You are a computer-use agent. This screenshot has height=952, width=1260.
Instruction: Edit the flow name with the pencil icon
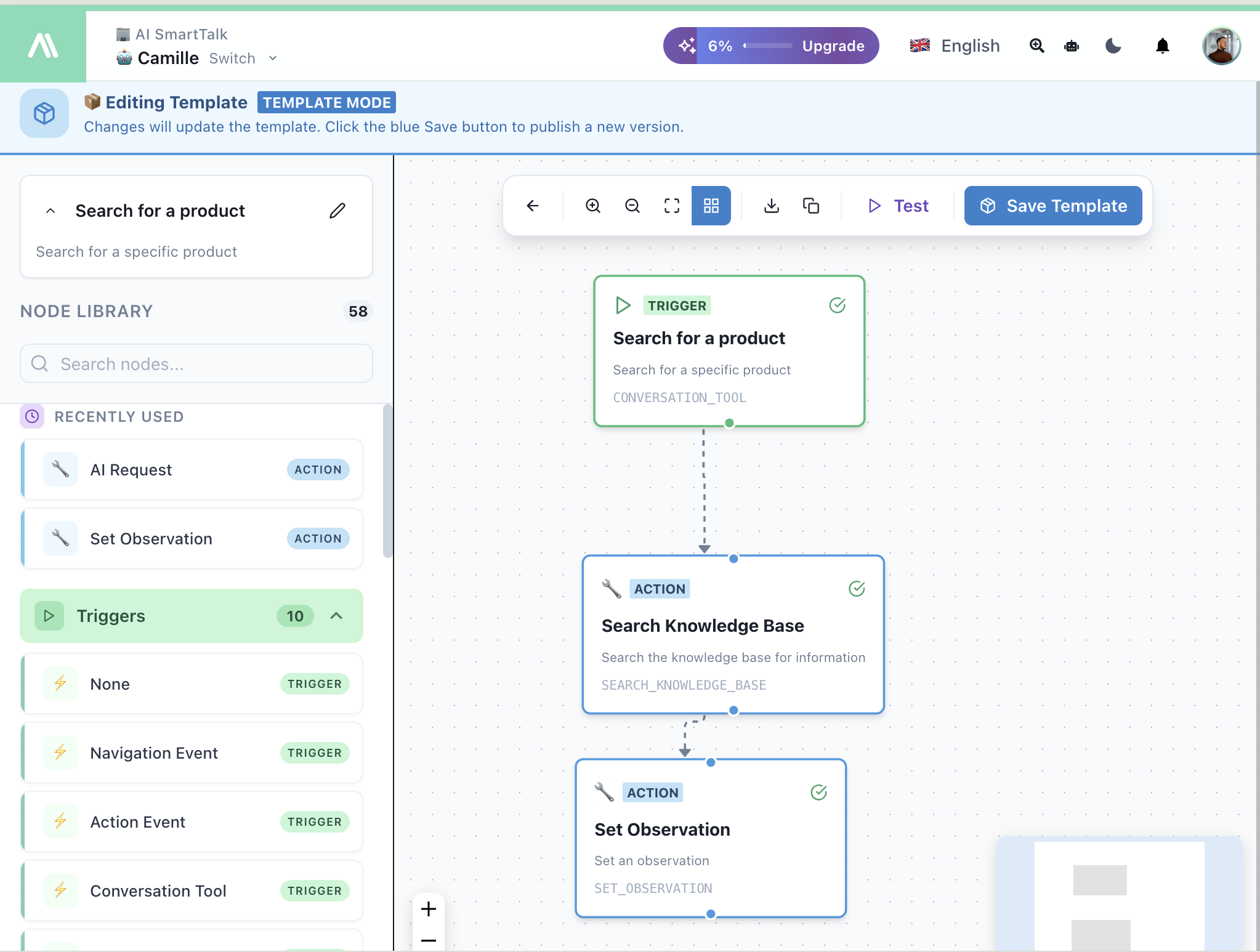(337, 211)
